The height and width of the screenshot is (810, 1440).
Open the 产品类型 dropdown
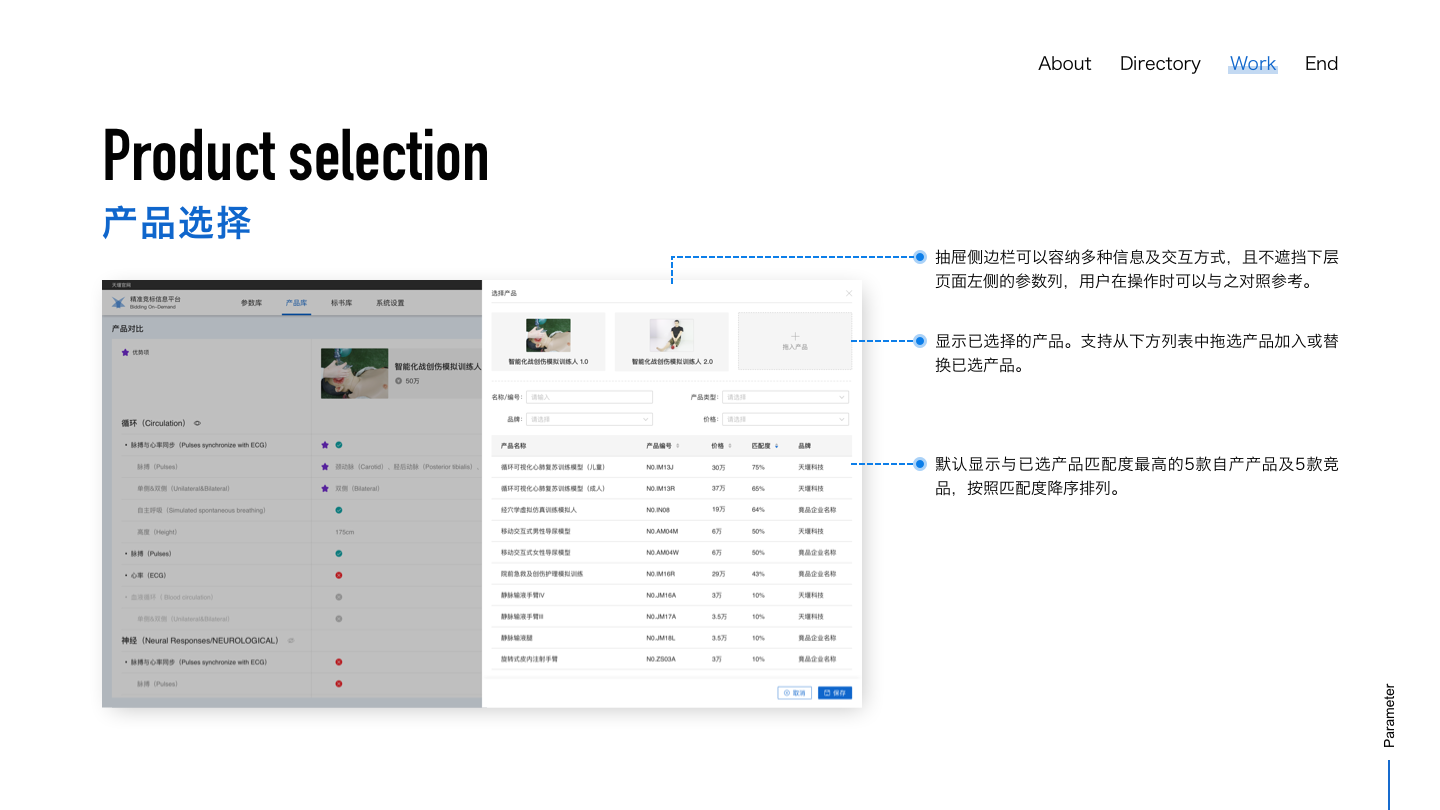pos(785,397)
